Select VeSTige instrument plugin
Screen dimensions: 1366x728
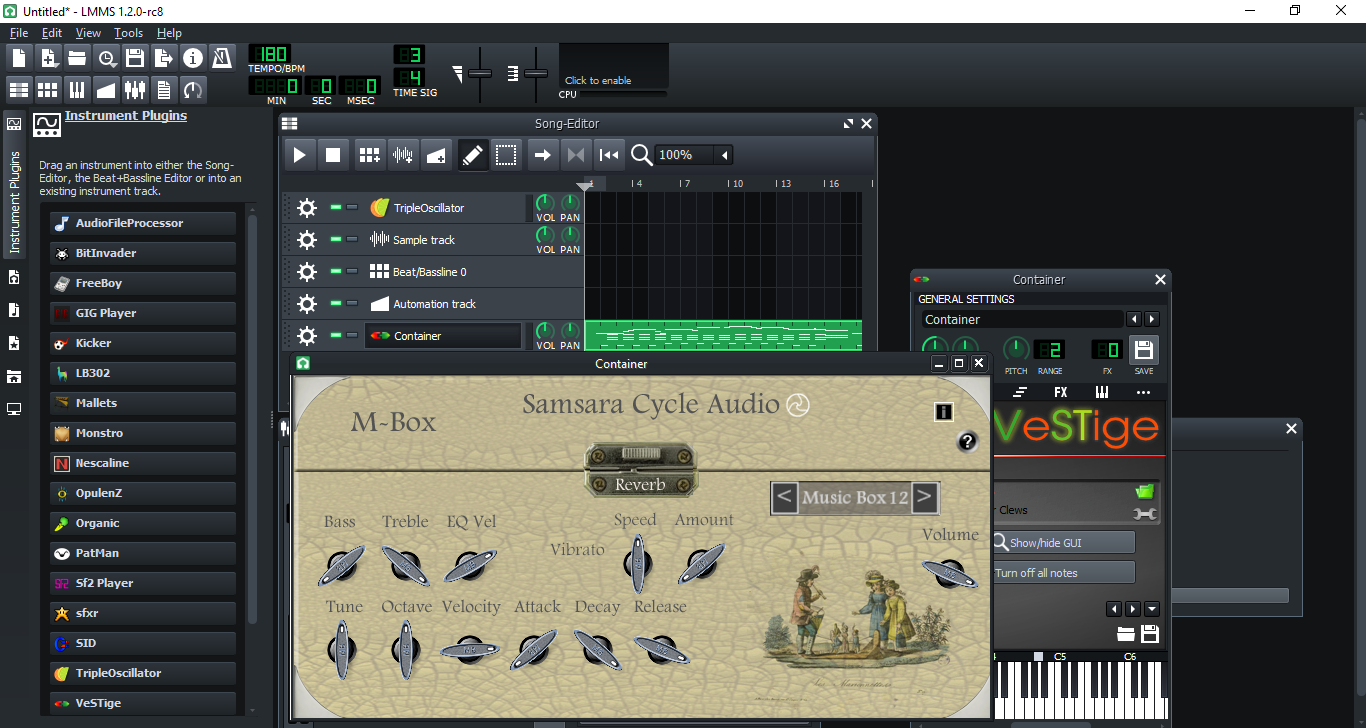pos(143,703)
